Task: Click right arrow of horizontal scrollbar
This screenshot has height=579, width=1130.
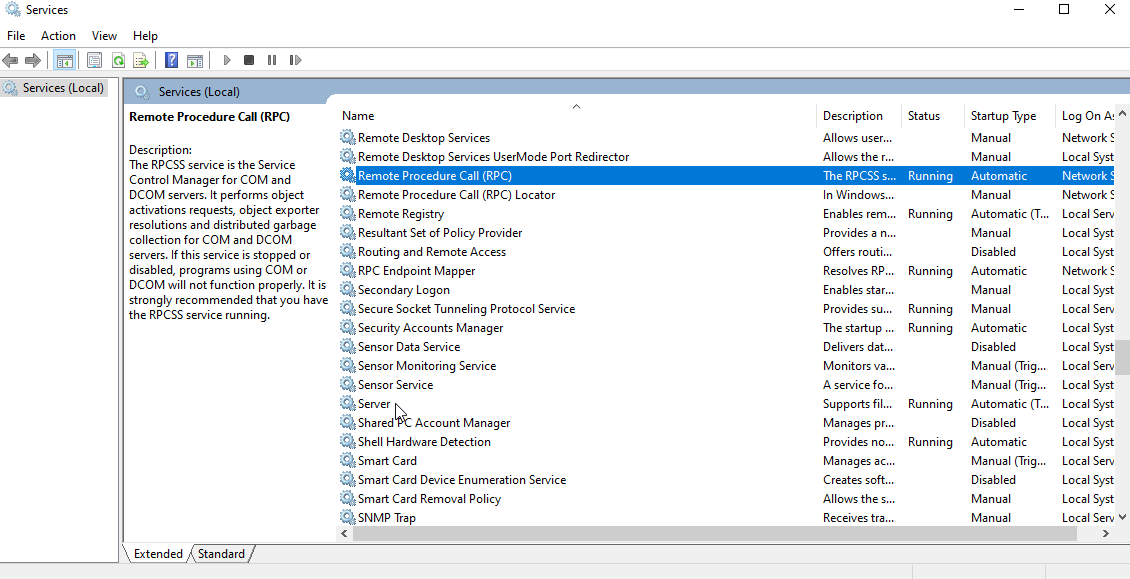Action: click(1105, 534)
